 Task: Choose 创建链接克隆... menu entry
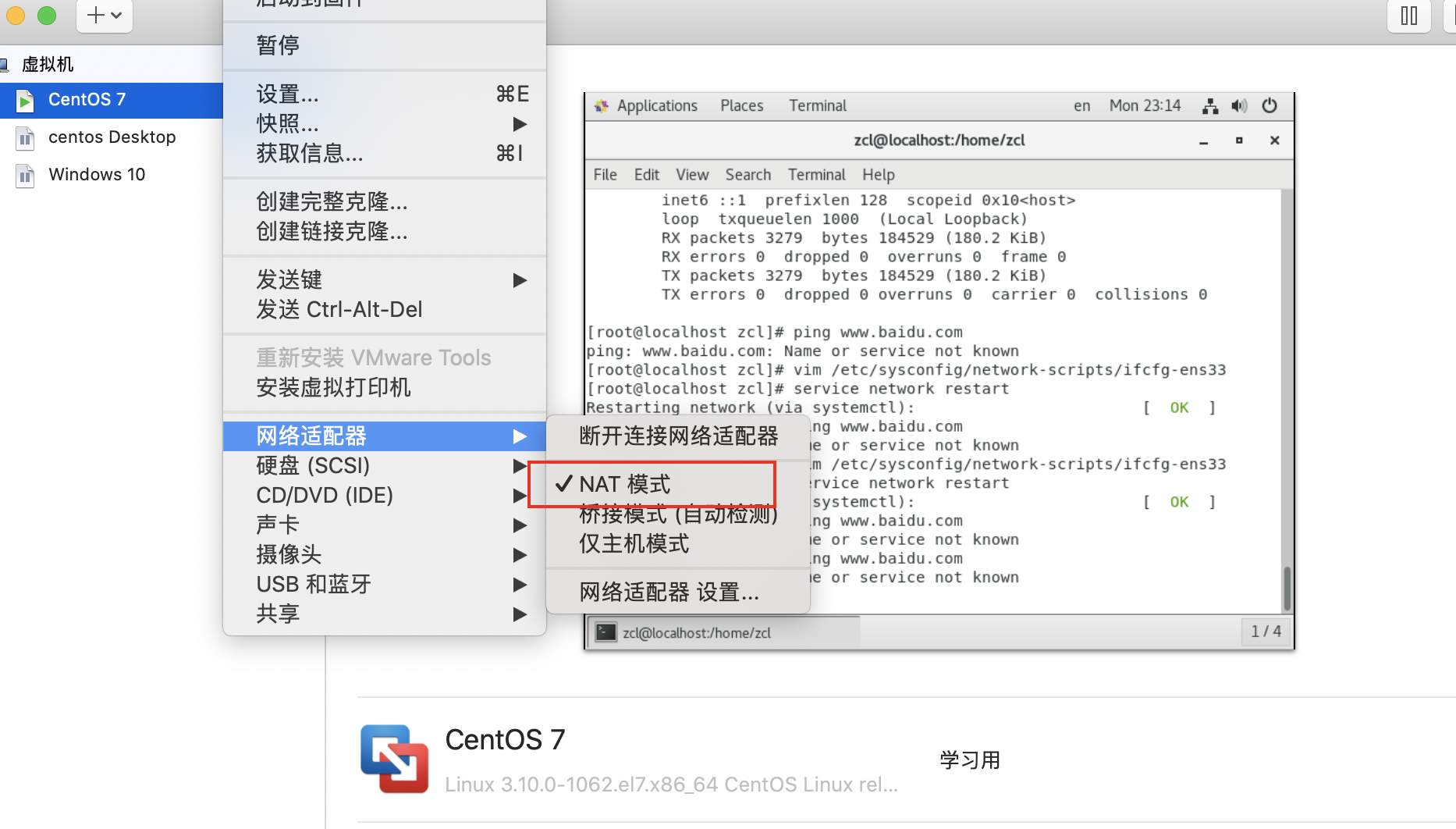(384, 231)
